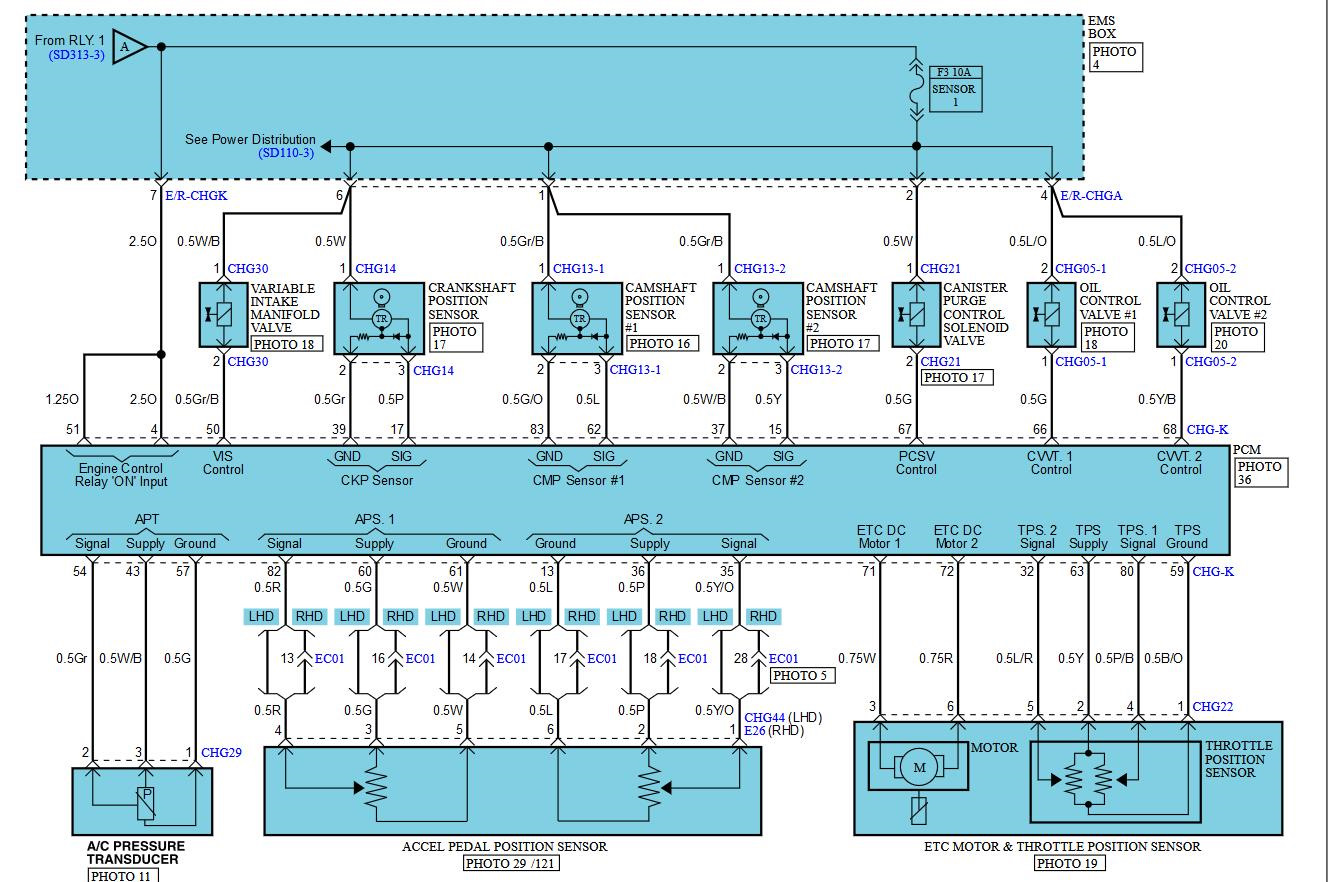This screenshot has height=882, width=1332.
Task: Click PCM terminal pin number 71
Action: 868,572
